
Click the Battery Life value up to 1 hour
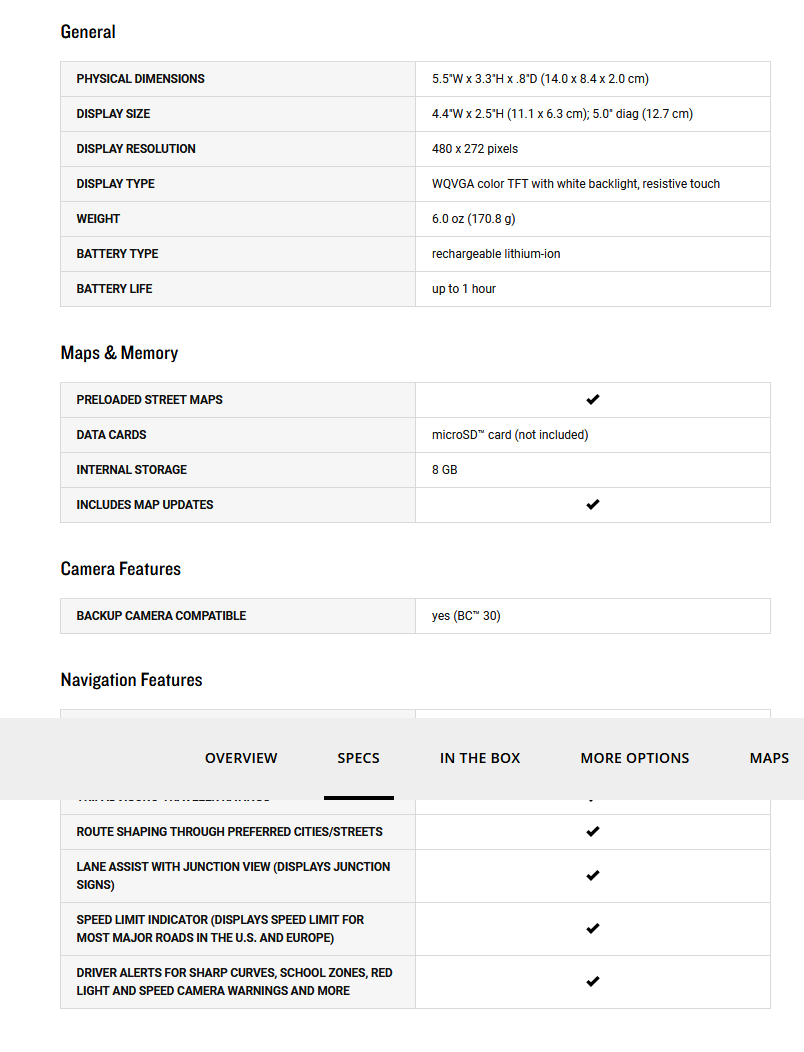pyautogui.click(x=464, y=289)
